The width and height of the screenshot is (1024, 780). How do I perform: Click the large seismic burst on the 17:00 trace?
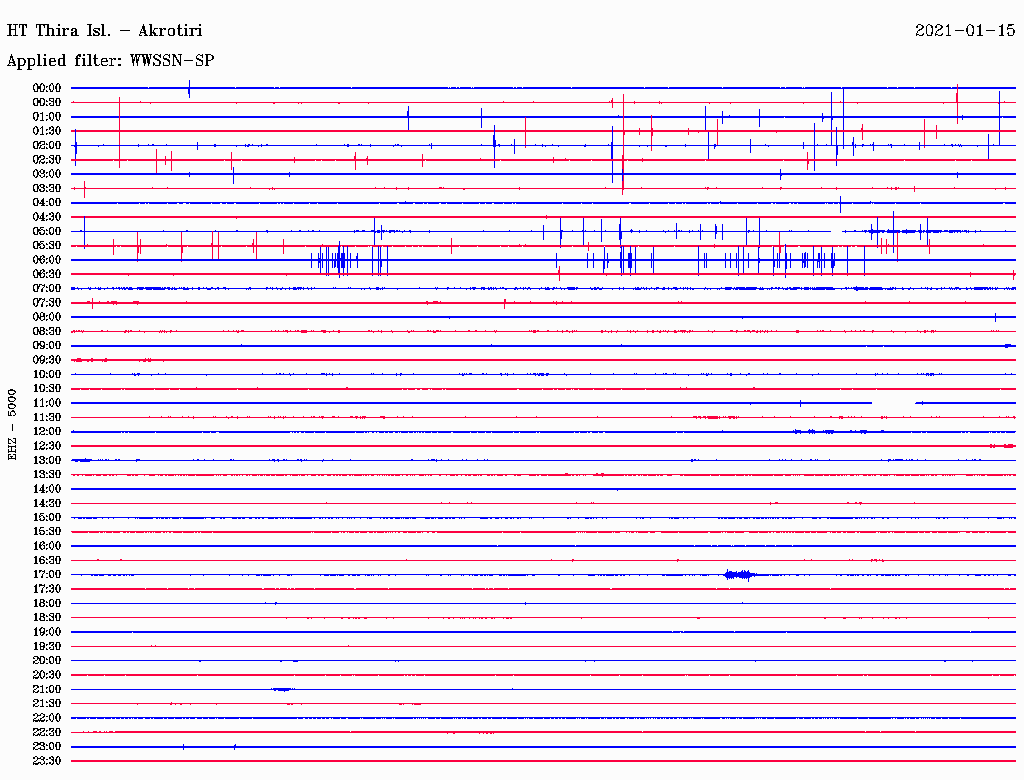[x=740, y=575]
